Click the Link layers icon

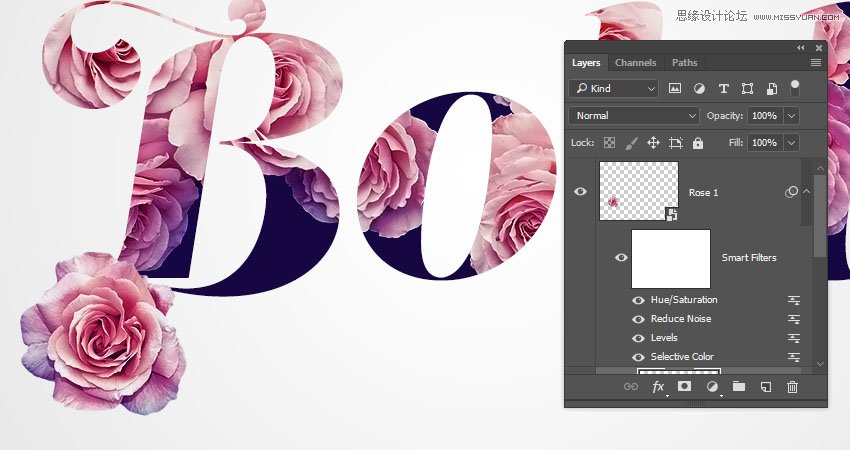pos(630,387)
